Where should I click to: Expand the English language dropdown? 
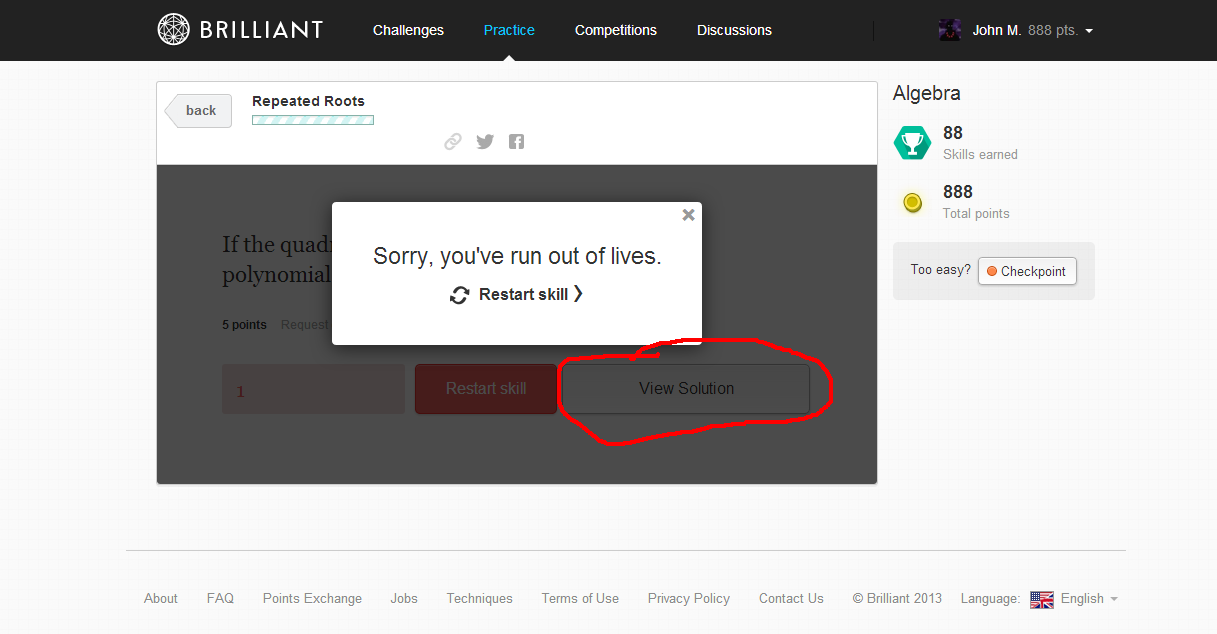click(x=1089, y=599)
